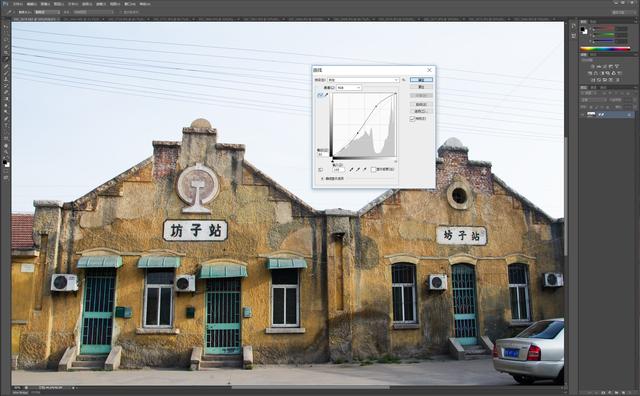The width and height of the screenshot is (640, 396).
Task: Enable the Show Clipping checkbox in Curves
Action: point(373,169)
